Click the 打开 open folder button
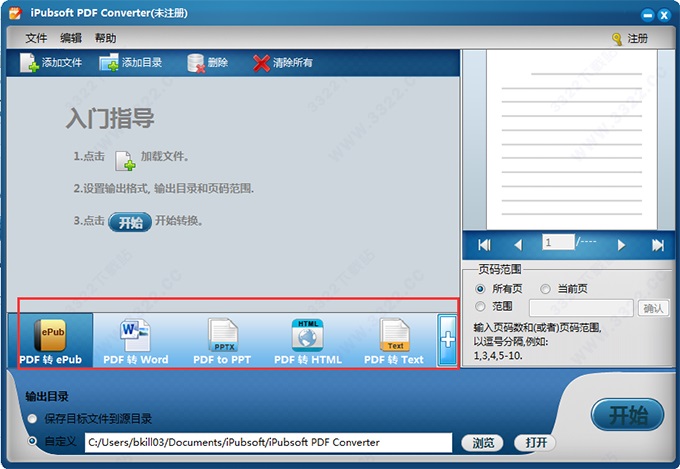This screenshot has width=680, height=469. [x=535, y=443]
